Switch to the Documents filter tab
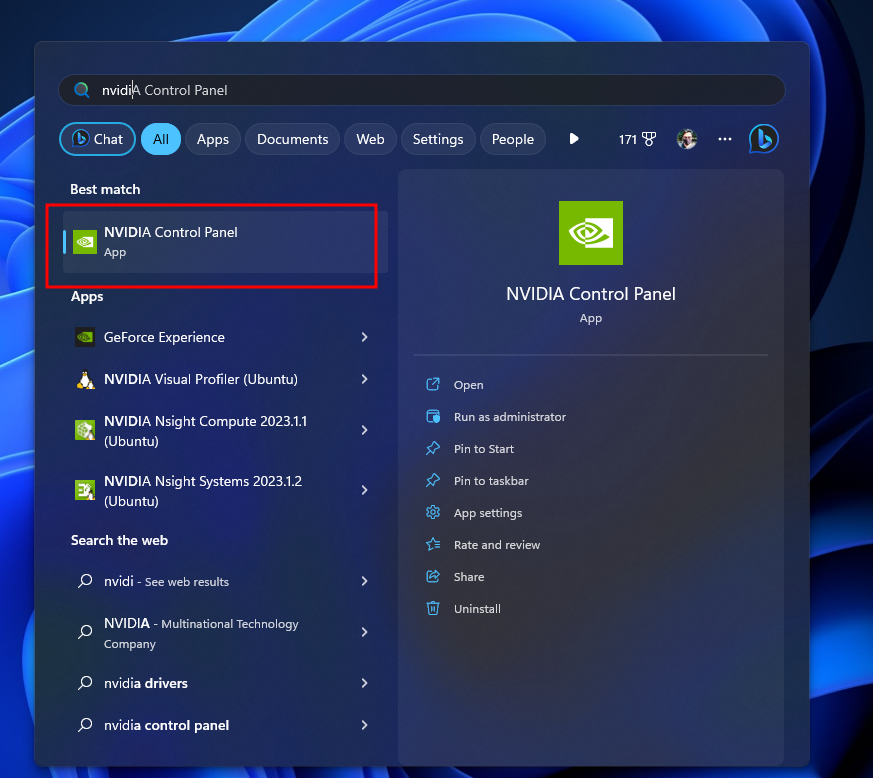873x778 pixels. [292, 139]
